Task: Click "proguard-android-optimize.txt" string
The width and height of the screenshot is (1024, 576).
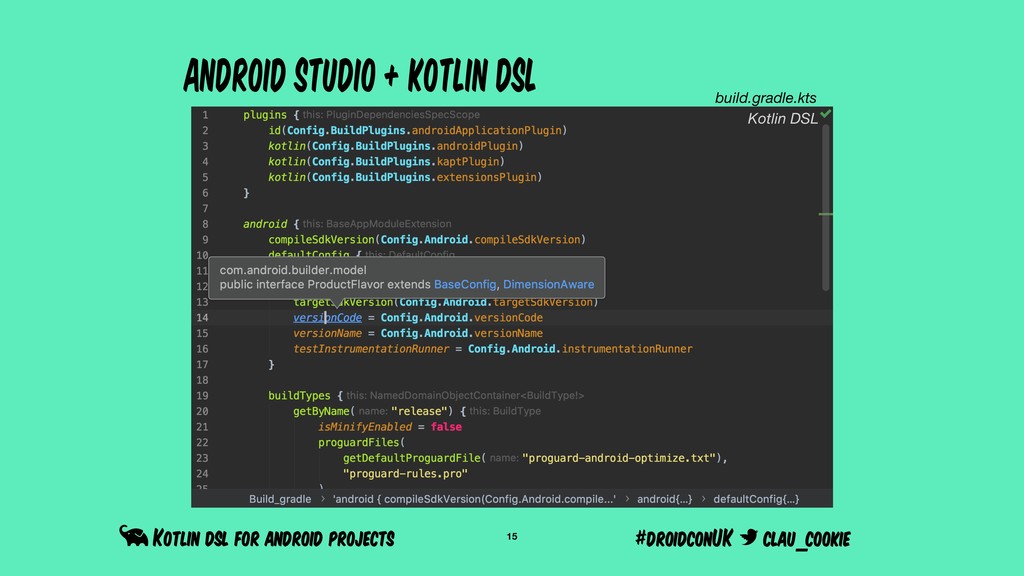Action: [619, 458]
